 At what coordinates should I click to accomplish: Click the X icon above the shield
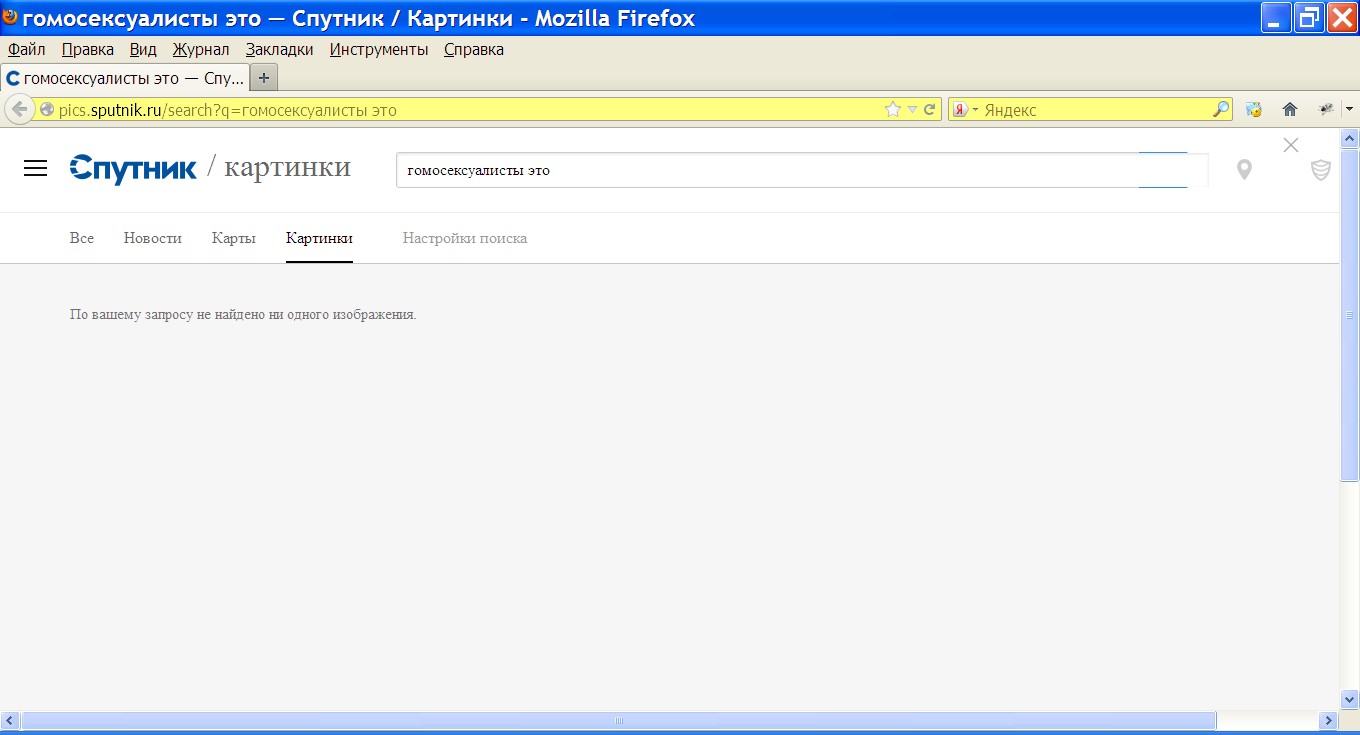1291,145
